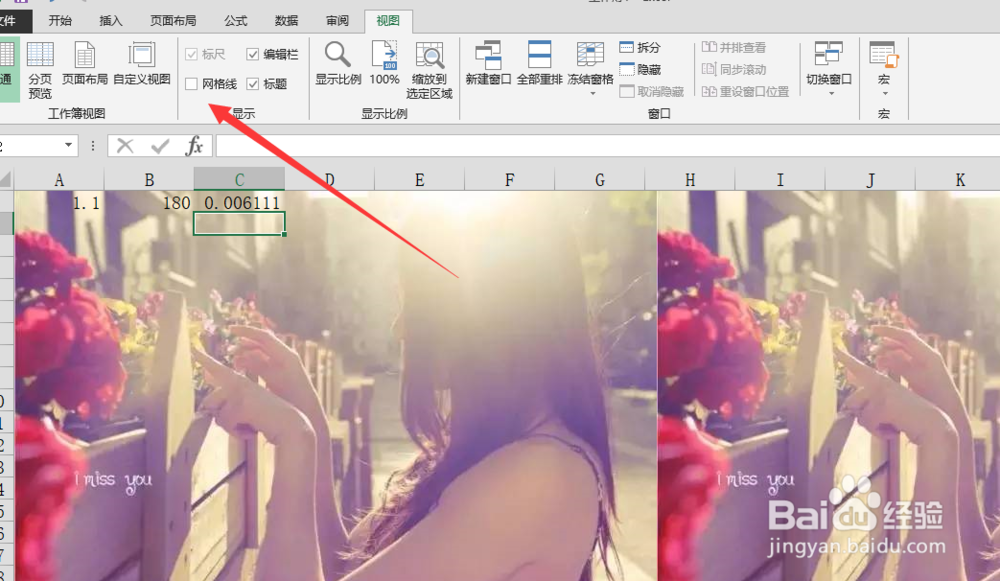
Task: Select cell containing 1.1
Action: pos(59,203)
